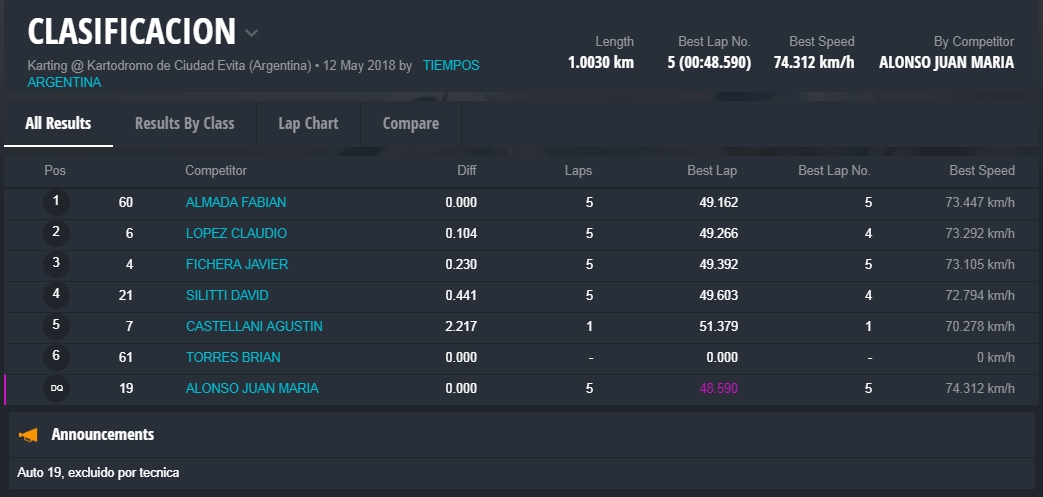View FICHERA JAVIER competitor page

coord(237,264)
